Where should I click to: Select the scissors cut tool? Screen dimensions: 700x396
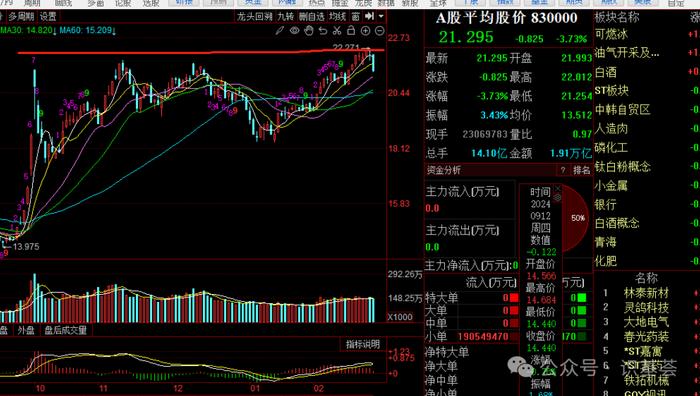(337, 31)
